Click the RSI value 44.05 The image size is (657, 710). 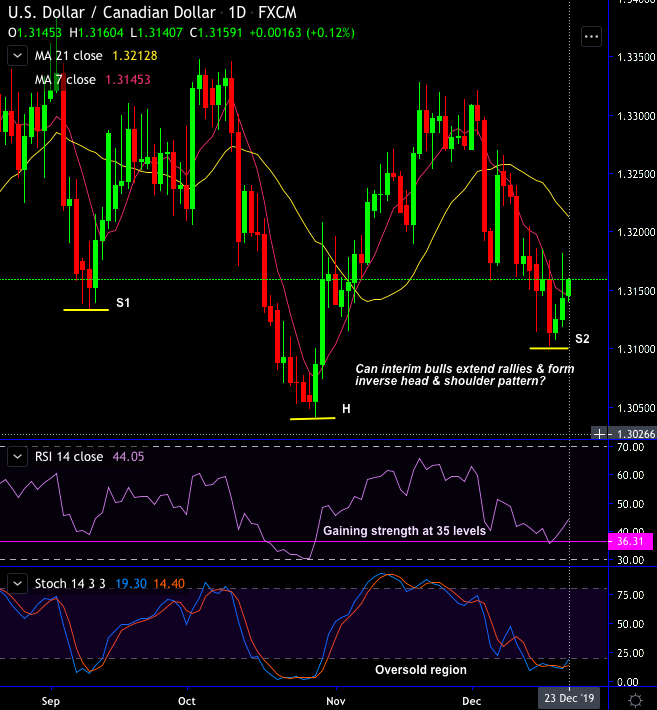pyautogui.click(x=128, y=456)
